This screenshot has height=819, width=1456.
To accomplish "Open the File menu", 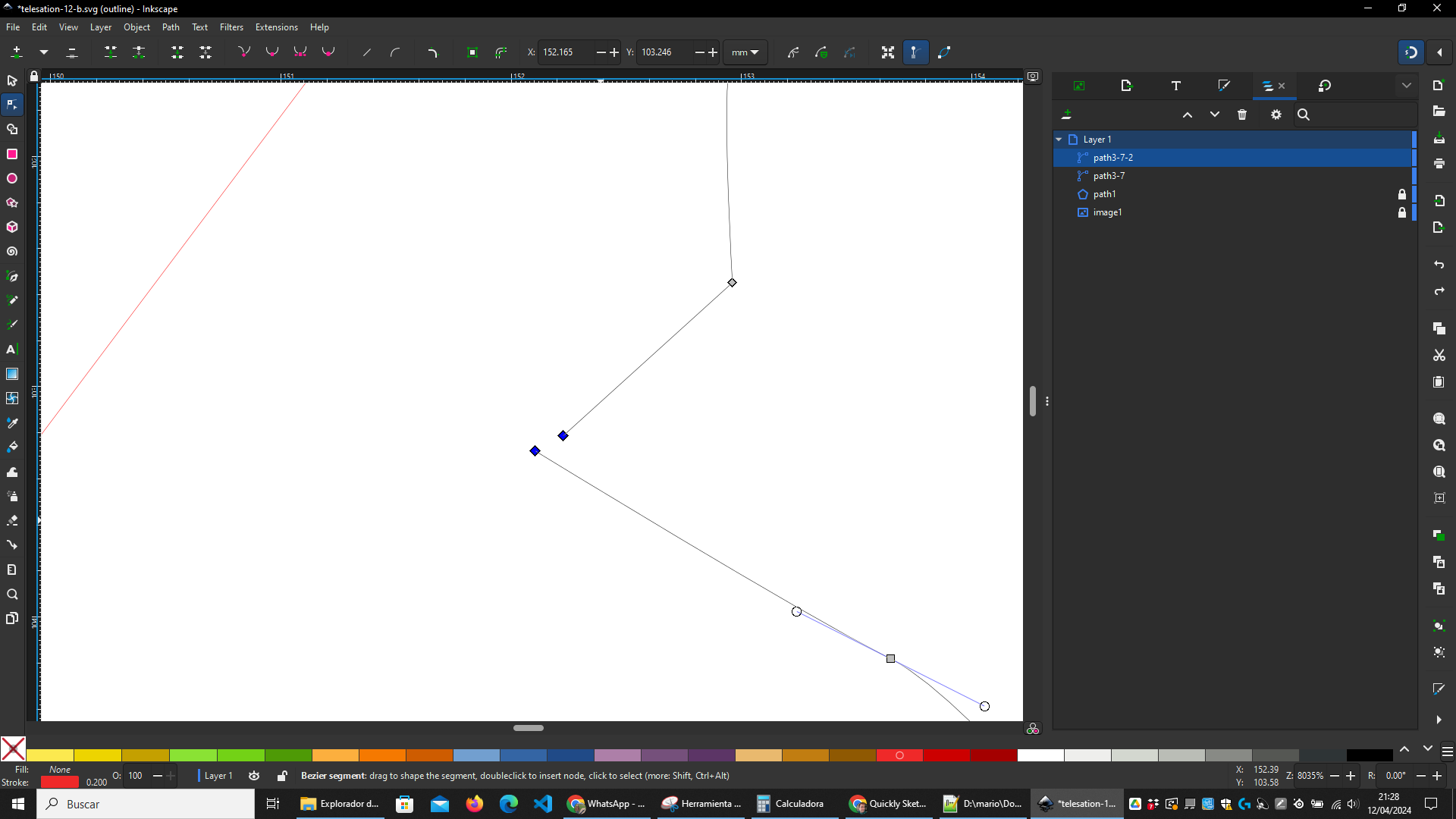I will (13, 27).
